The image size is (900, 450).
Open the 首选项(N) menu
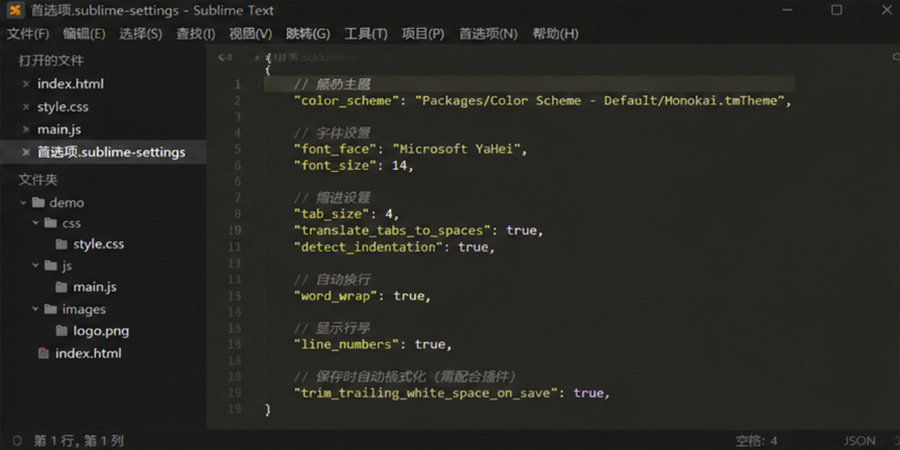click(x=488, y=34)
